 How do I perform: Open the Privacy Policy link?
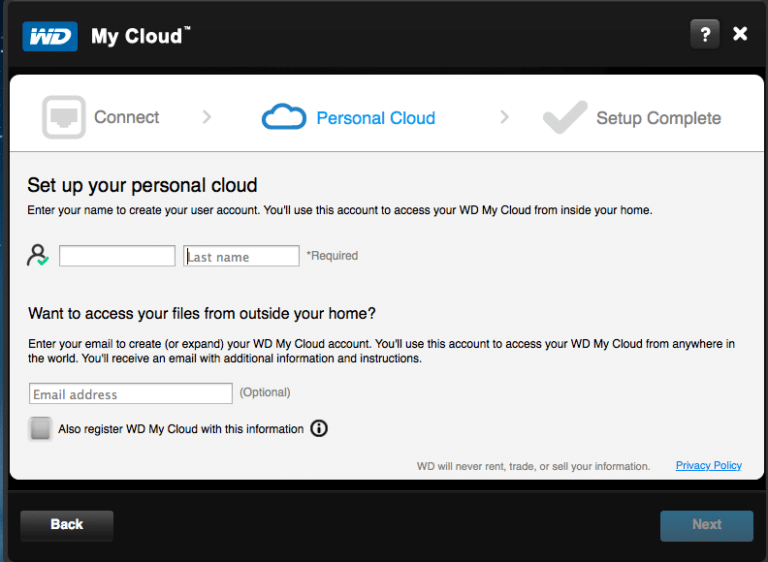pyautogui.click(x=708, y=465)
